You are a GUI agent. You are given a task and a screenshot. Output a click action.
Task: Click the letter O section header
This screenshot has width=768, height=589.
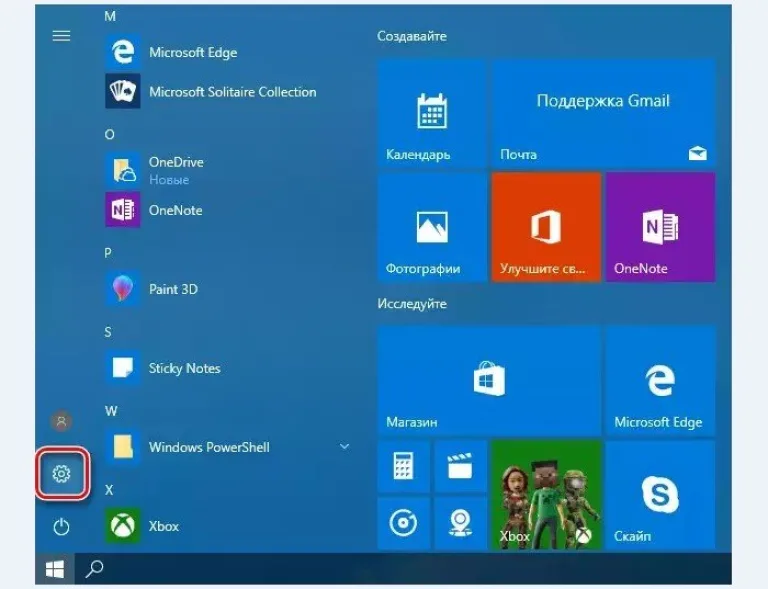click(110, 134)
